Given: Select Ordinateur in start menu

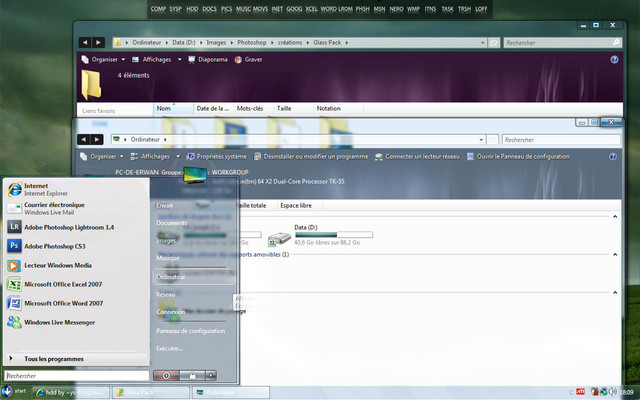Looking at the screenshot, I should coord(194,277).
